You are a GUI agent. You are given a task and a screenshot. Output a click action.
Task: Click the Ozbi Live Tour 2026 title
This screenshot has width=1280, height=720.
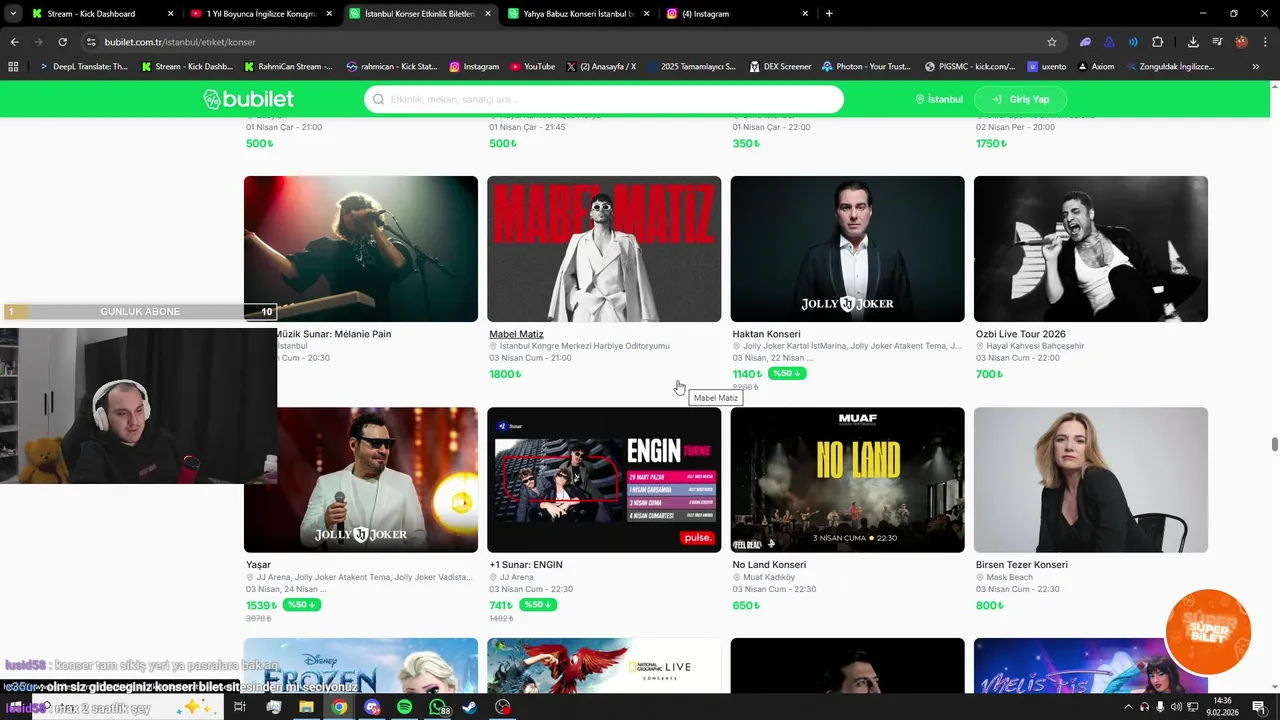(x=1021, y=334)
